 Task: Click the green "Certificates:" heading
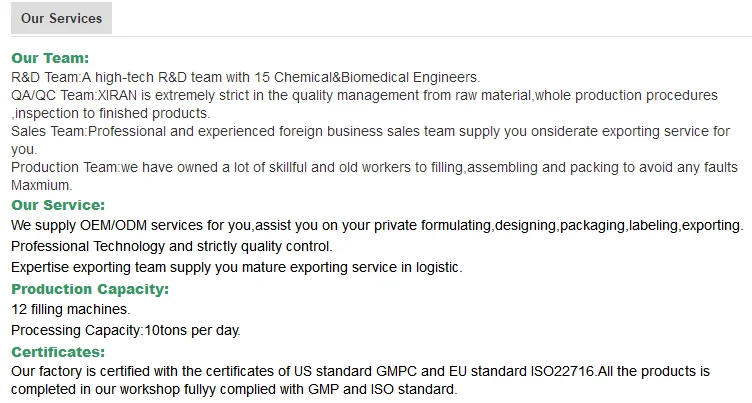click(x=58, y=352)
